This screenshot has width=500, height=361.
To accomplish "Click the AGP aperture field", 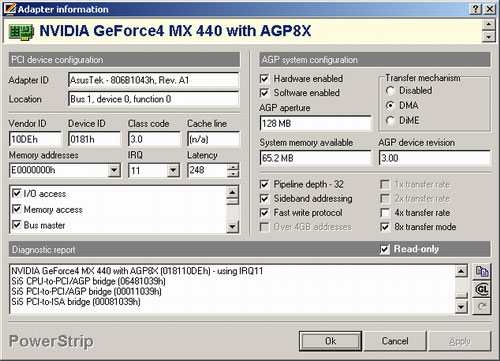I will pyautogui.click(x=315, y=123).
